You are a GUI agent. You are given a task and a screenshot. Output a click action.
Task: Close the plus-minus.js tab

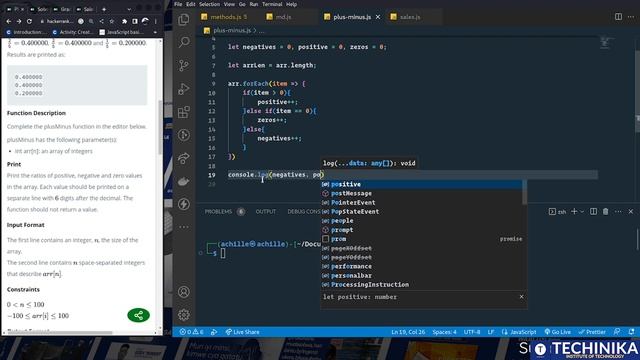378,17
